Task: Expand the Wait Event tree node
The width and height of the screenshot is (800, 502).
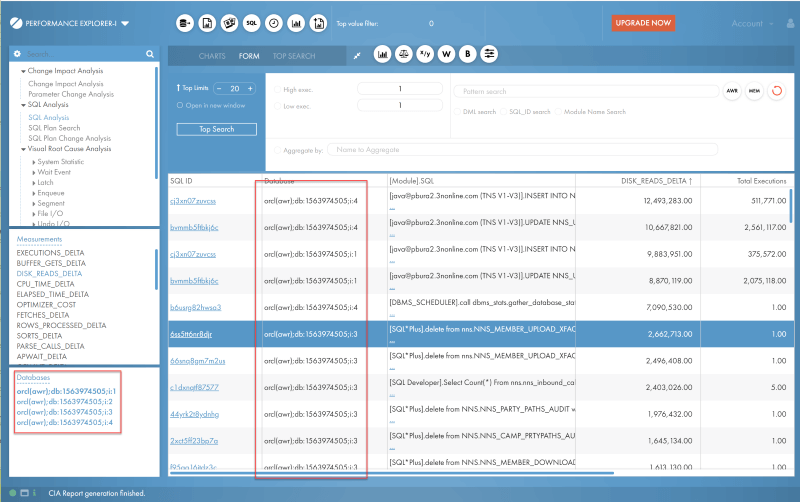Action: [34, 171]
